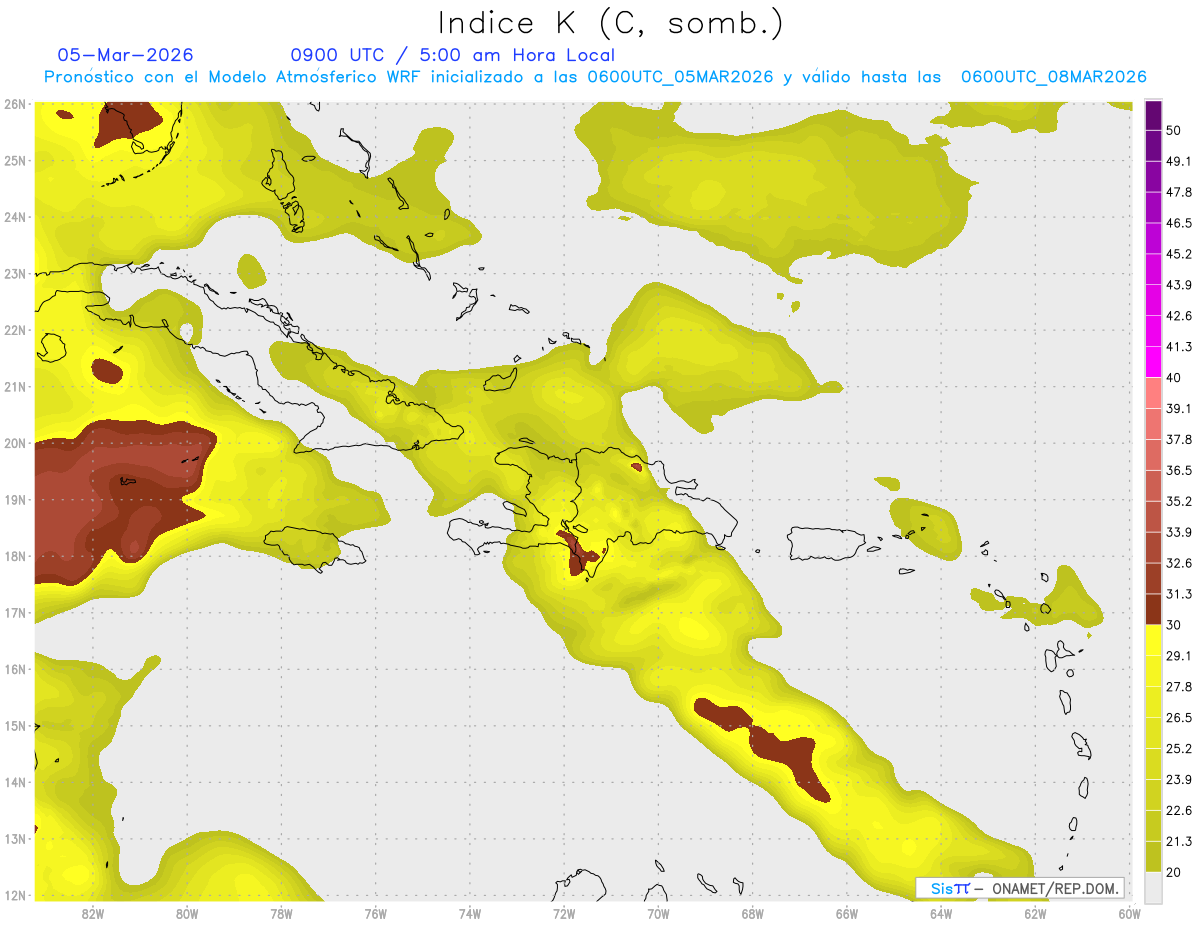
Task: Click the colorbar value '35.2'
Action: (x=1179, y=501)
